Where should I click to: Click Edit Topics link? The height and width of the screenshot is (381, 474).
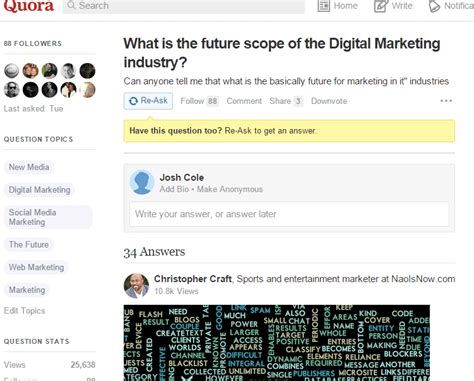click(x=24, y=311)
